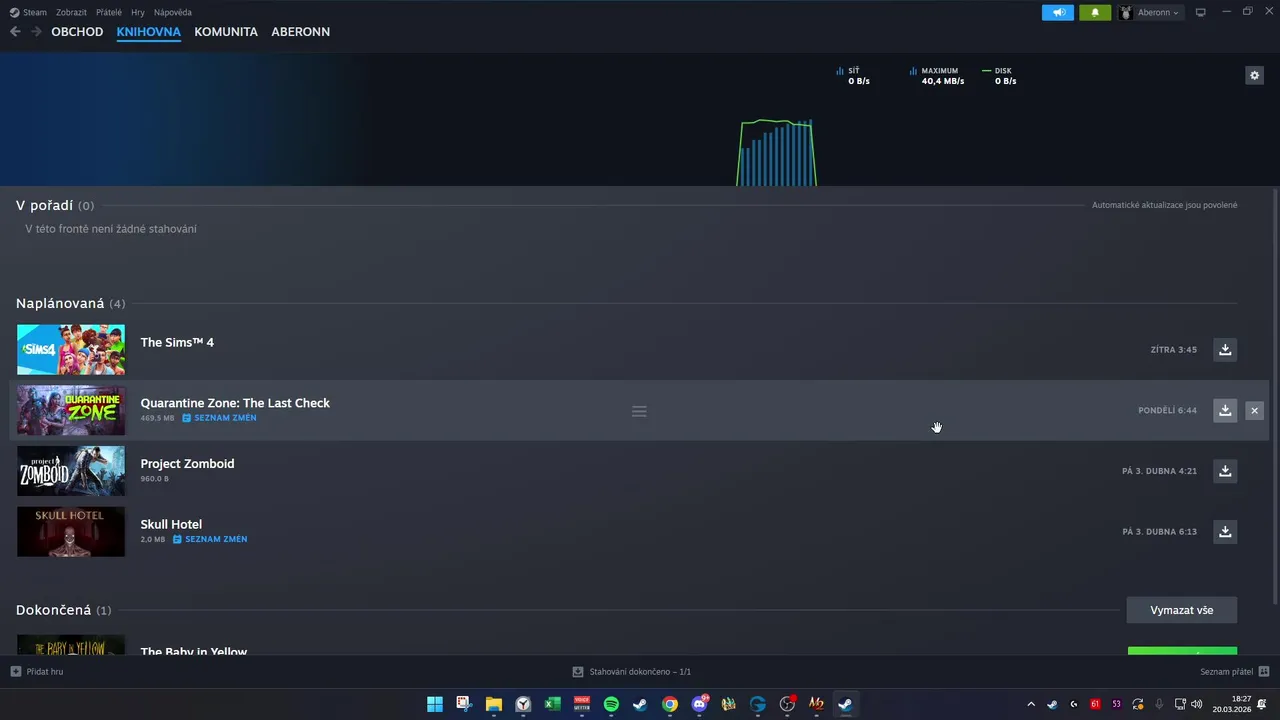1280x720 pixels.
Task: Click the PONDĚLÍ 6:44 scheduled time
Action: click(x=1167, y=411)
